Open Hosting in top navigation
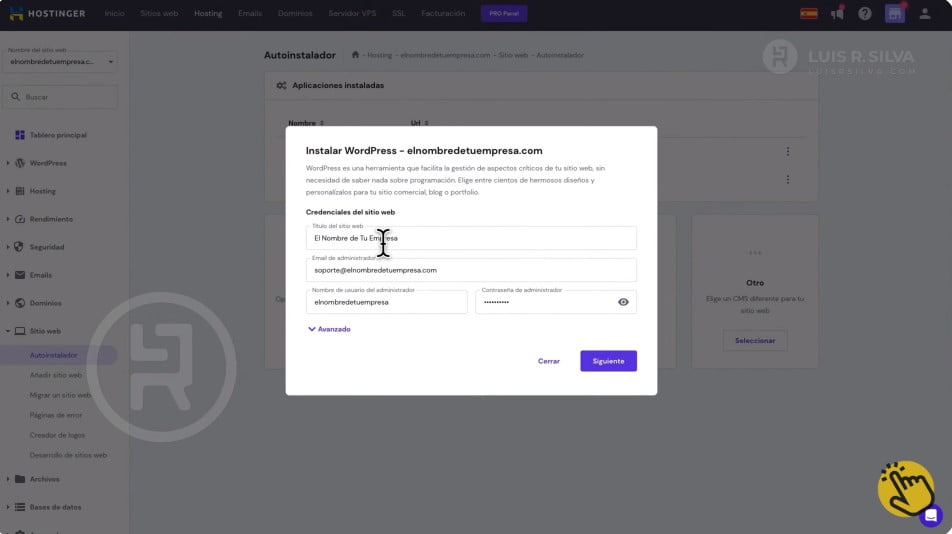 coord(208,13)
